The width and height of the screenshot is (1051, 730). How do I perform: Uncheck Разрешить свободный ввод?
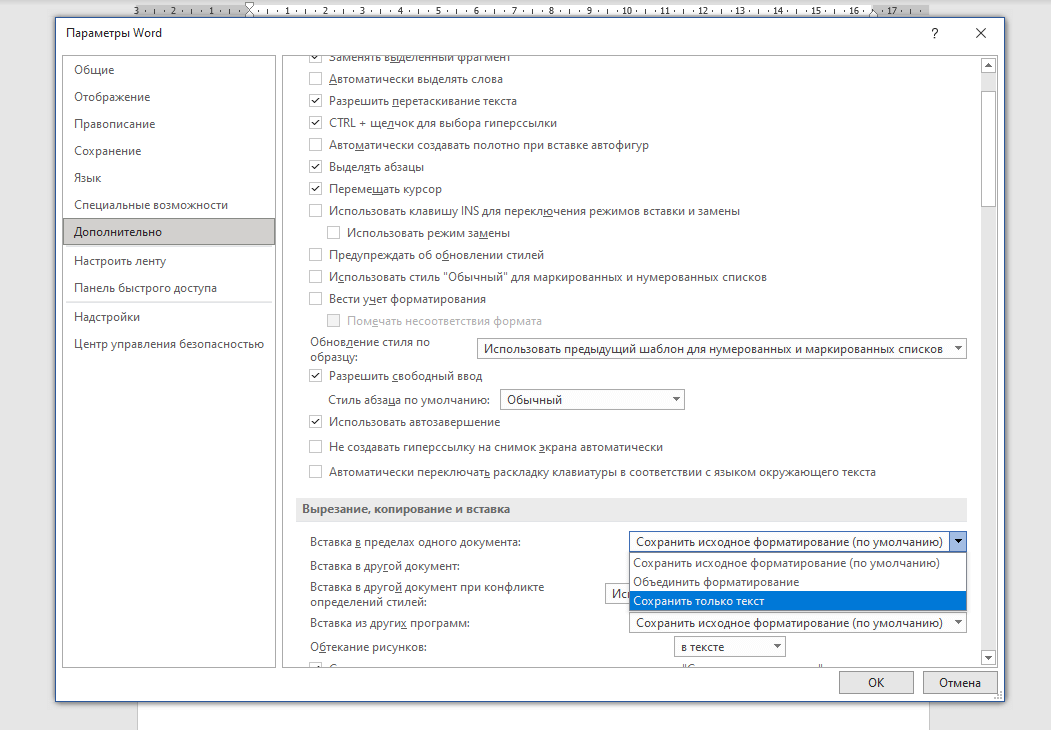click(x=315, y=376)
